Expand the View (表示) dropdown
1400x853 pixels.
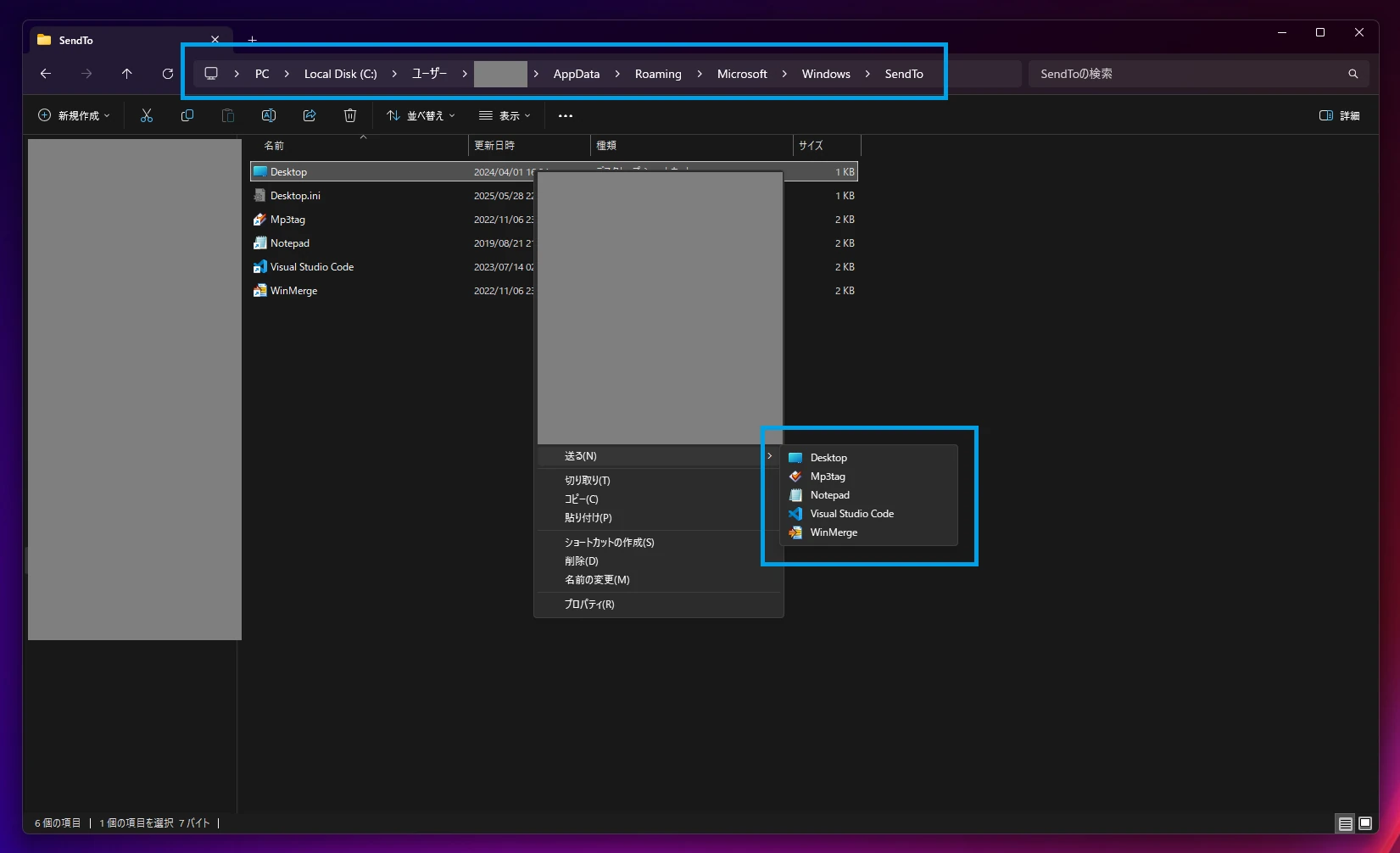tap(505, 115)
